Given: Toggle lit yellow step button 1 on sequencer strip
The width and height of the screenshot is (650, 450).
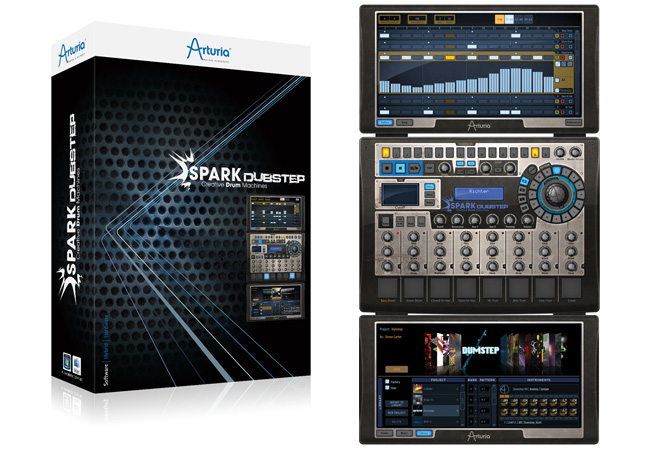Looking at the screenshot, I should [x=386, y=152].
